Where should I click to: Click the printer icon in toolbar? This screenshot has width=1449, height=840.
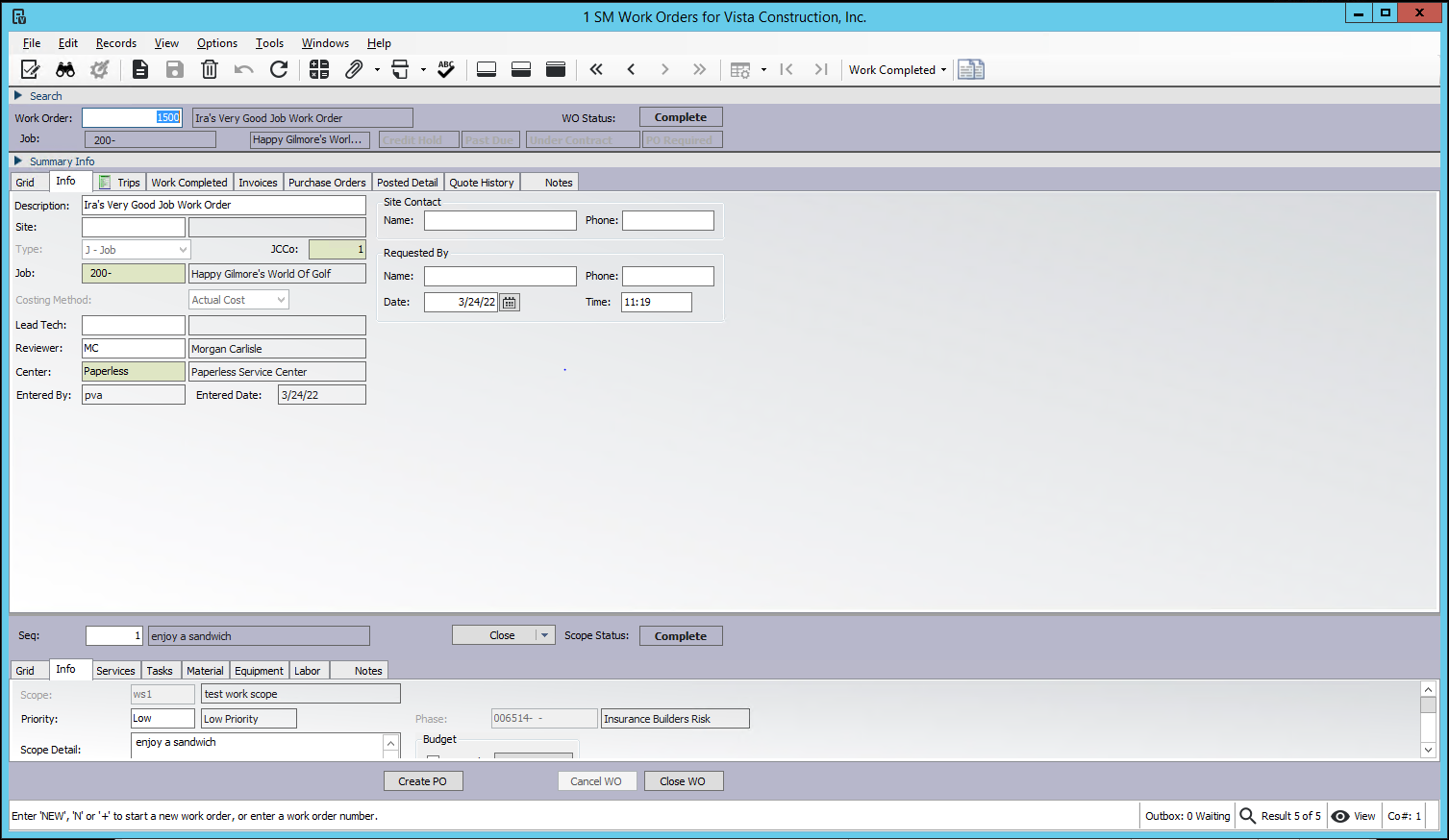[x=400, y=69]
